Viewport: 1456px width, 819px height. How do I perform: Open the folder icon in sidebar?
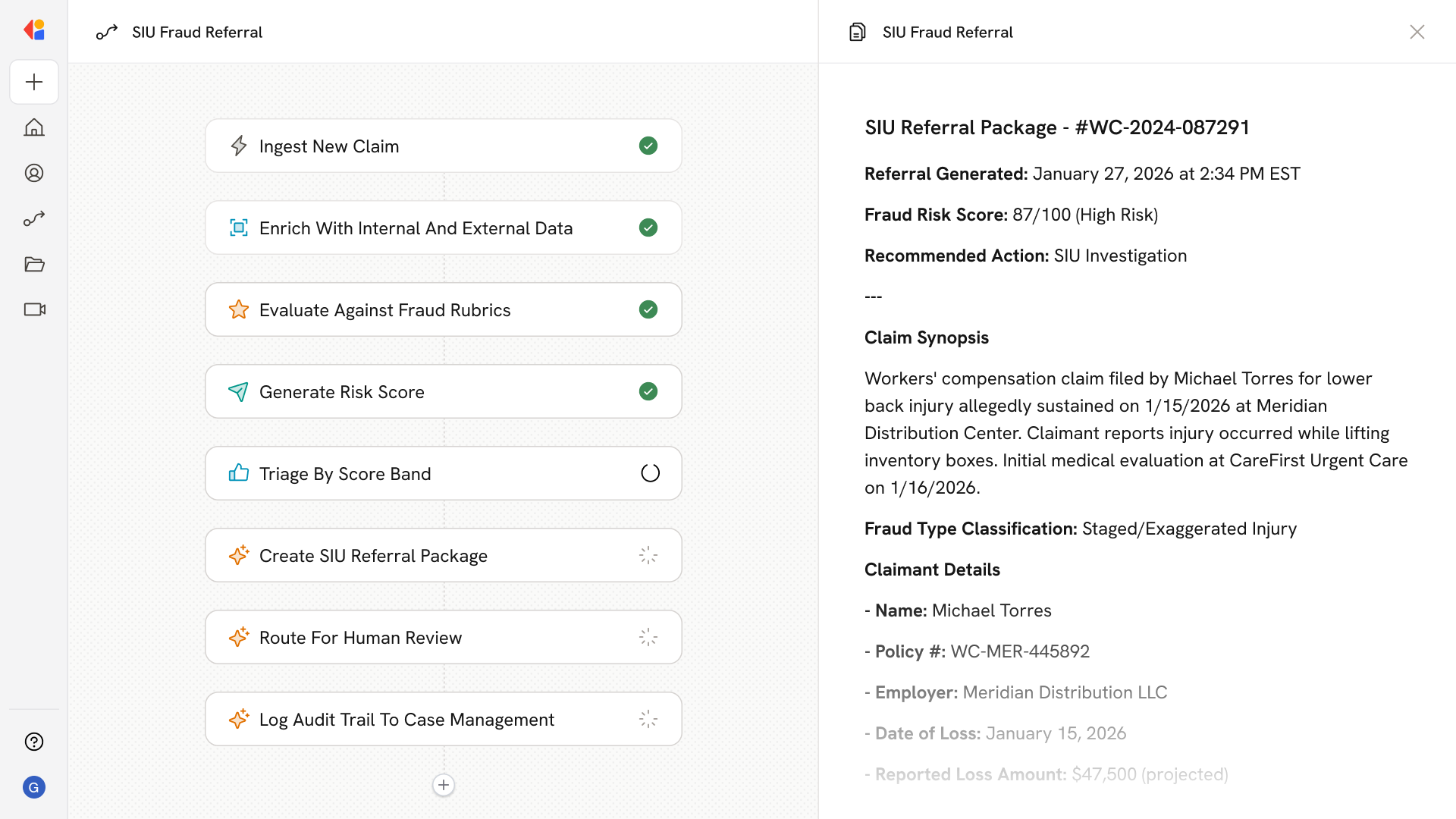point(34,264)
